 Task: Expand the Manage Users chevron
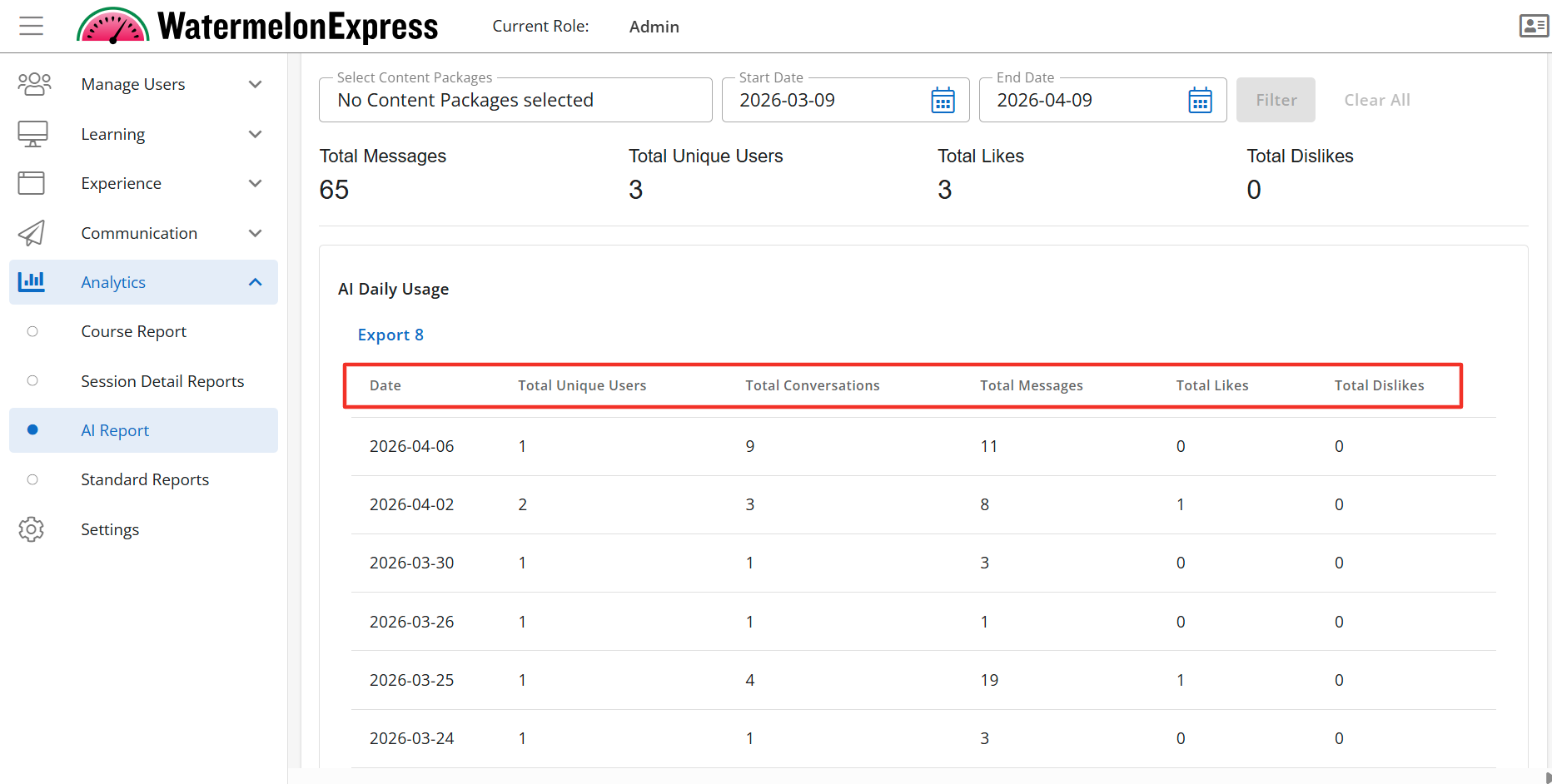255,84
